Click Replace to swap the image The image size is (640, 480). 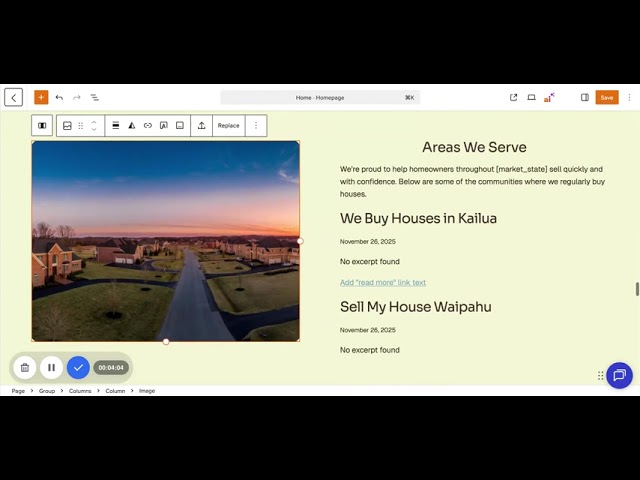pyautogui.click(x=229, y=126)
